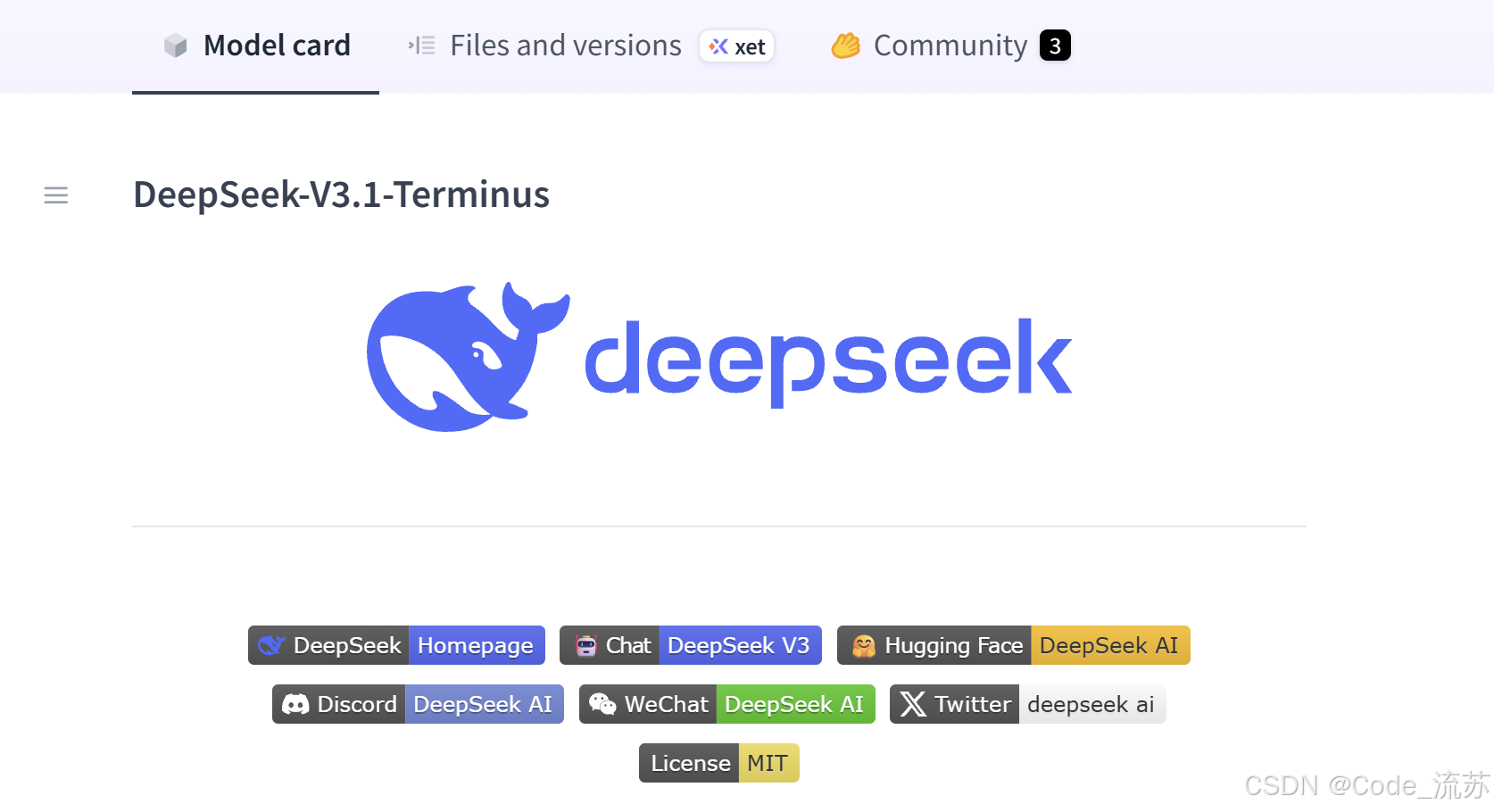This screenshot has width=1494, height=812.
Task: Click the Community hand emoji icon
Action: click(846, 46)
